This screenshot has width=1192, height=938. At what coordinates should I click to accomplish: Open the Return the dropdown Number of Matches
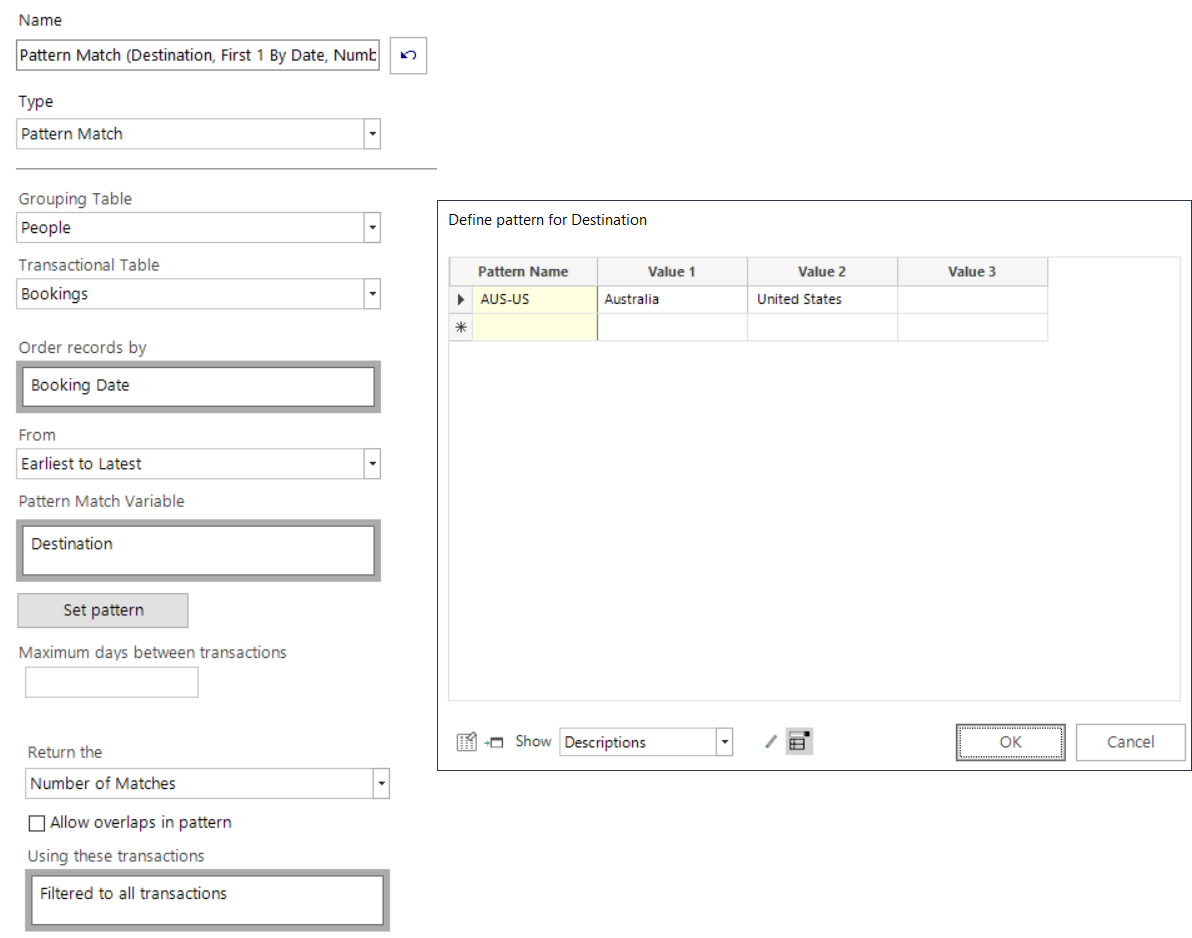coord(381,784)
